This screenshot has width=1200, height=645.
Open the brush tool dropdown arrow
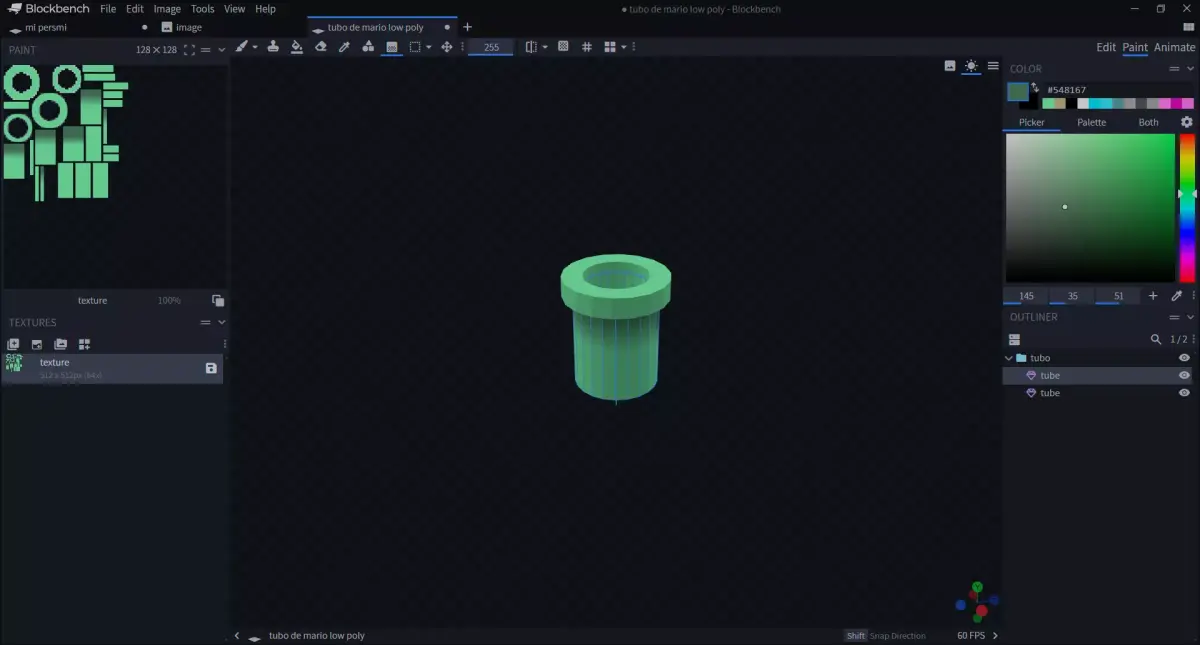pos(253,46)
